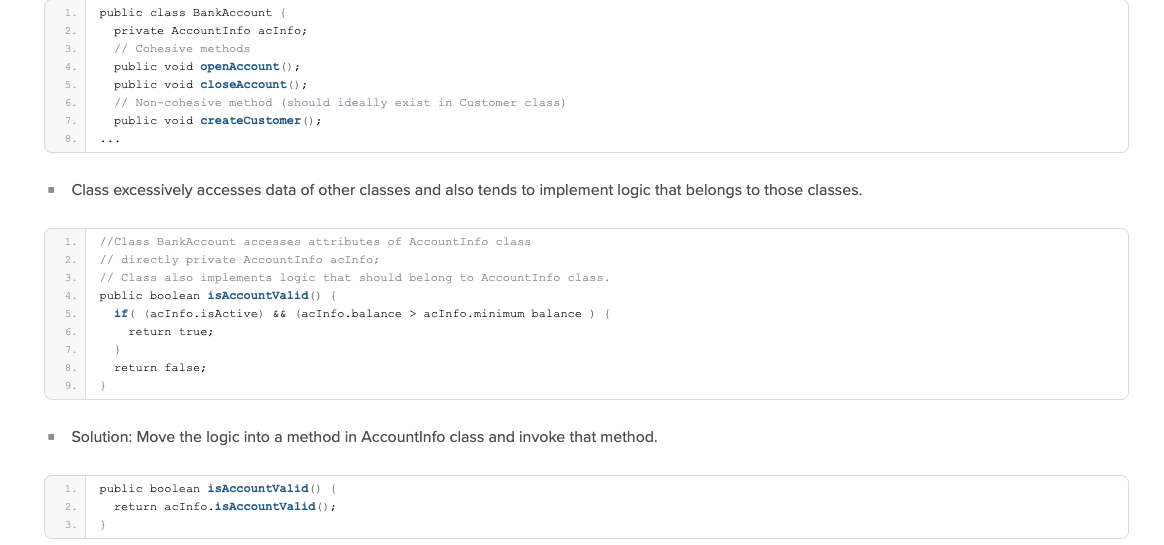Screen dimensions: 1164x545
Task: Click the 'if' keyword in the code
Action: pos(121,314)
